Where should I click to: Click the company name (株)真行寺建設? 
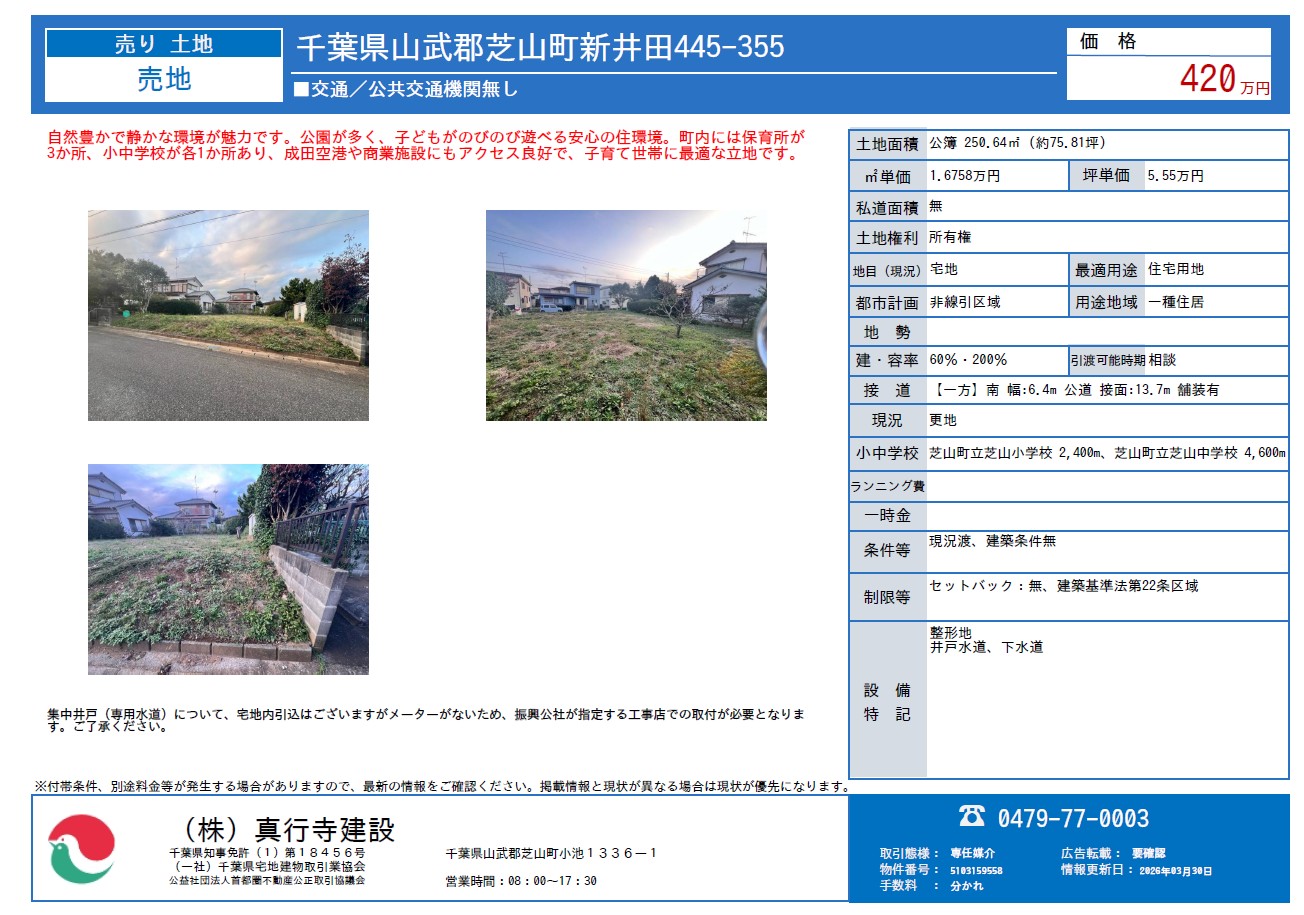(x=286, y=829)
